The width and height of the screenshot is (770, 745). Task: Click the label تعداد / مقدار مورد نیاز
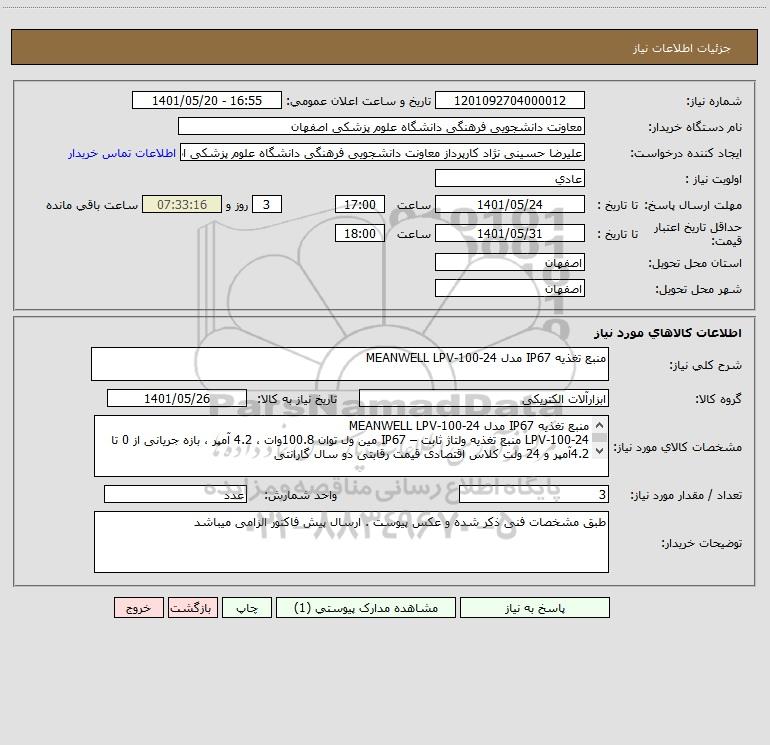(x=686, y=496)
